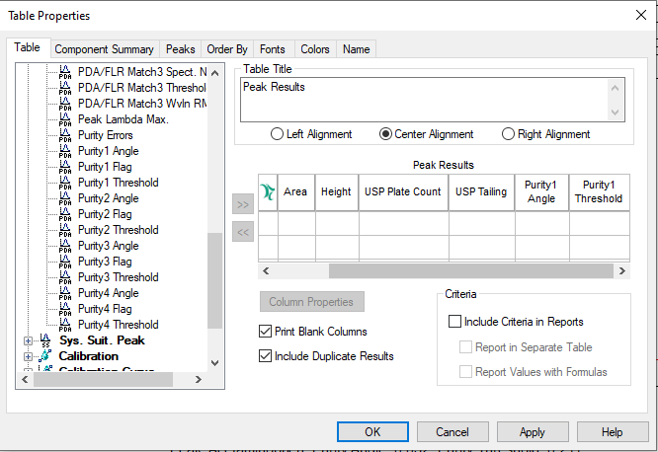Enable Include Criteria in Reports
This screenshot has width=658, height=452.
(456, 322)
